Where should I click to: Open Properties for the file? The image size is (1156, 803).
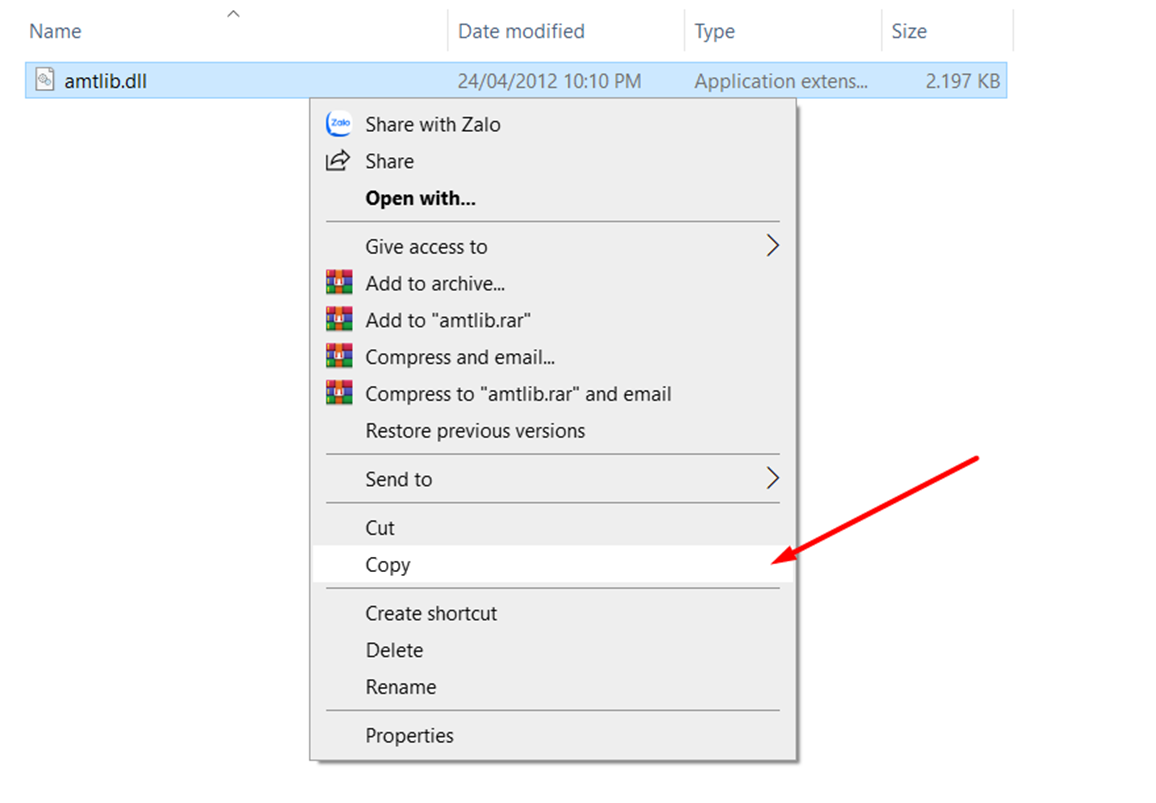point(553,736)
